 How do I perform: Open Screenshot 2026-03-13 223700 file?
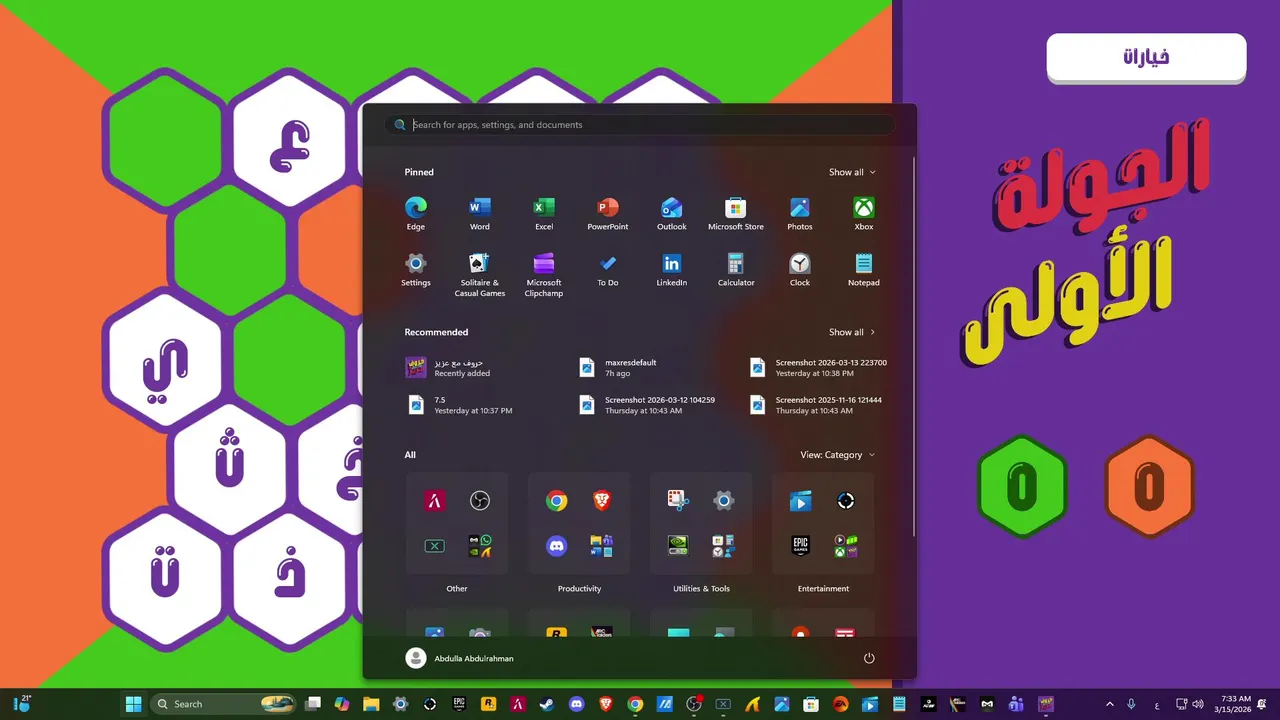[x=820, y=368]
